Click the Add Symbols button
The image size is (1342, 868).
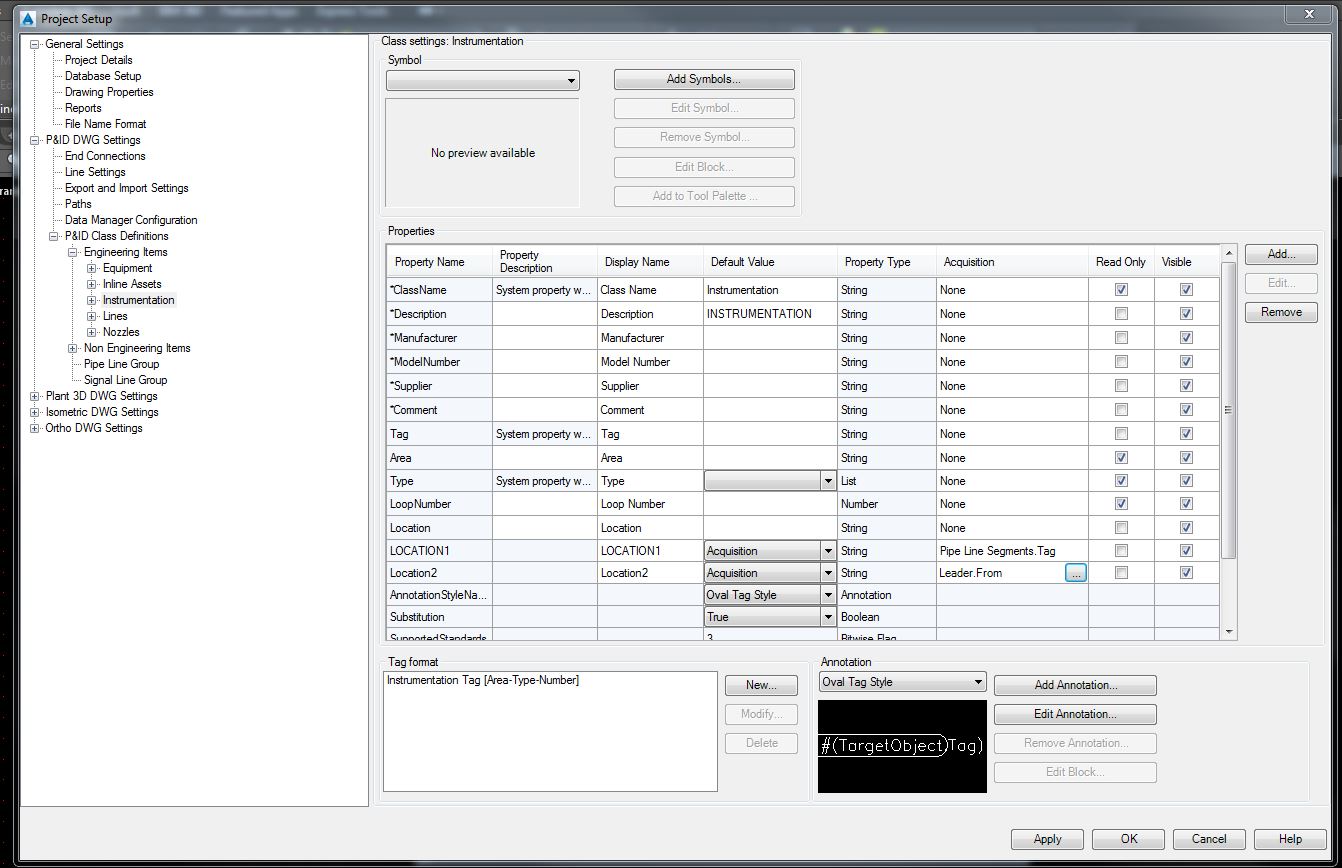pos(704,79)
